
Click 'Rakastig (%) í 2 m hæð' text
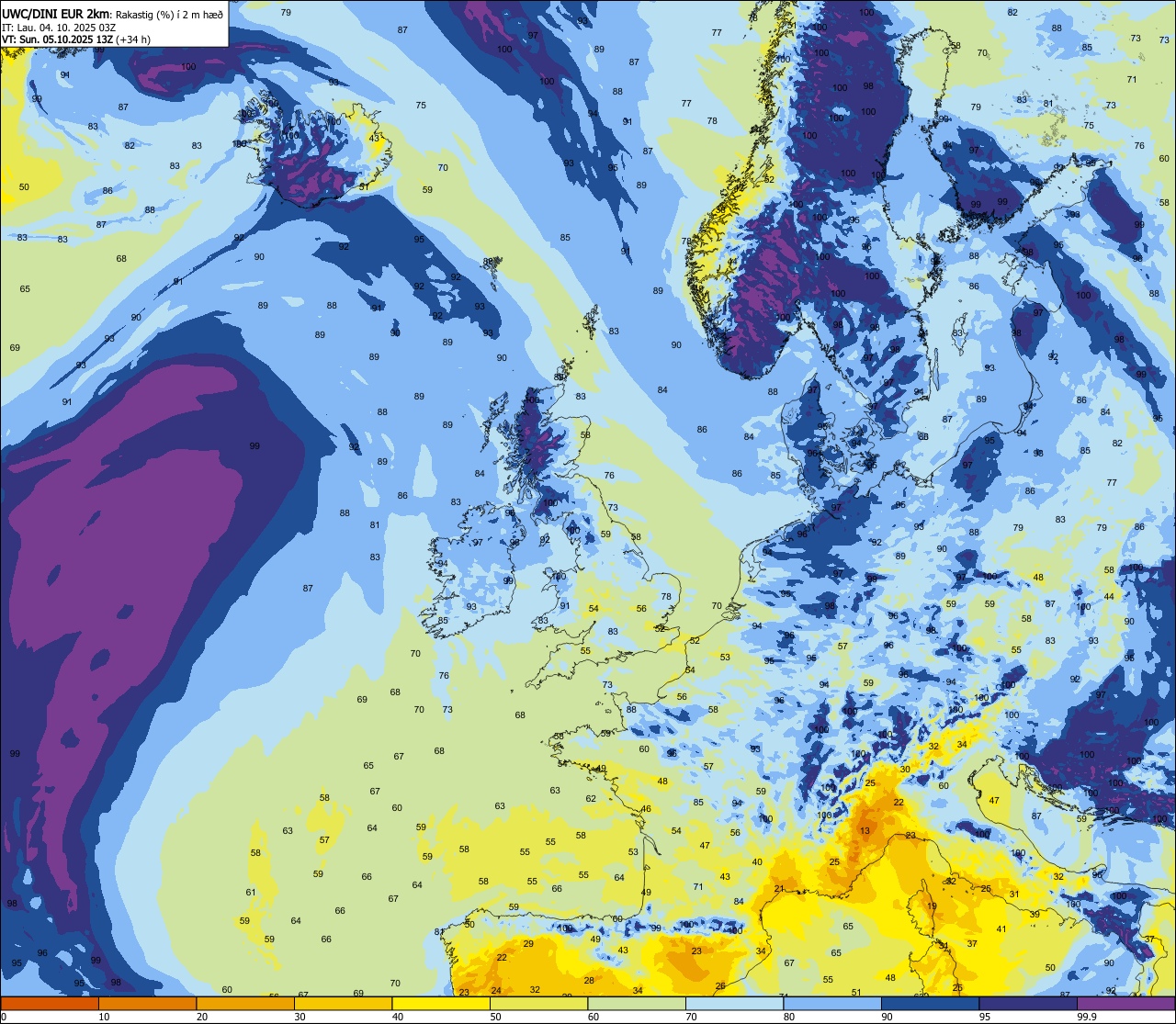[168, 14]
